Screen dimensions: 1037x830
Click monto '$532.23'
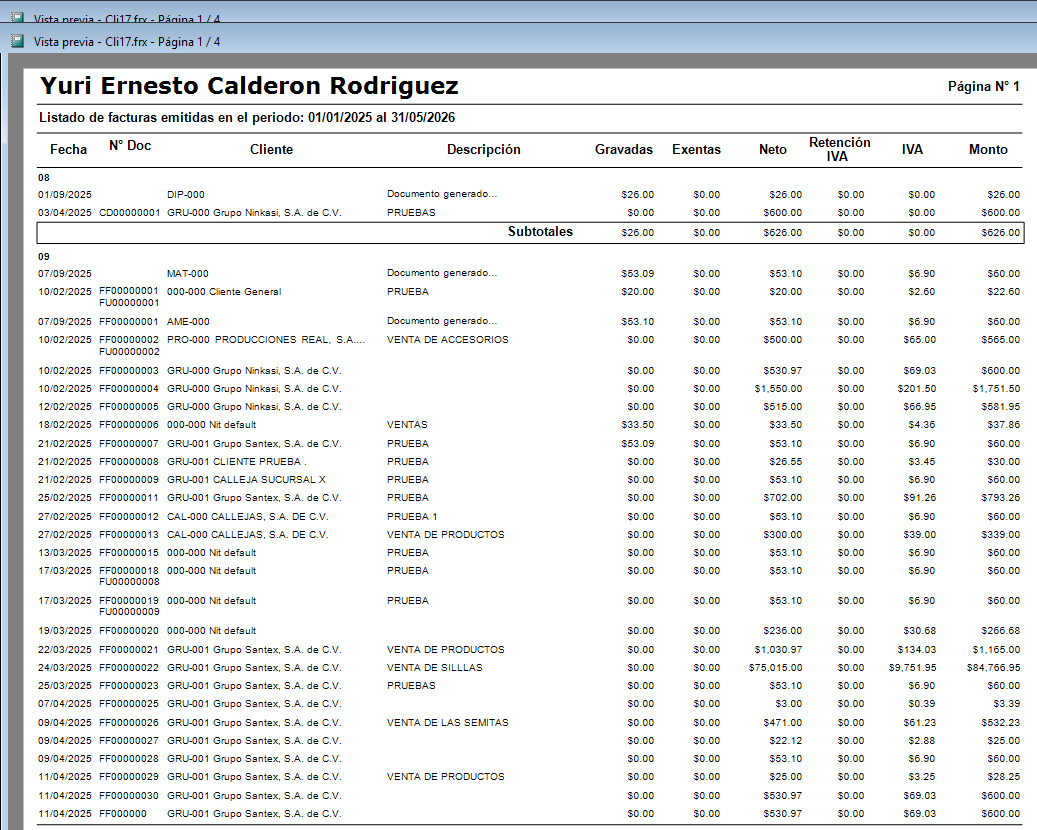point(1001,723)
